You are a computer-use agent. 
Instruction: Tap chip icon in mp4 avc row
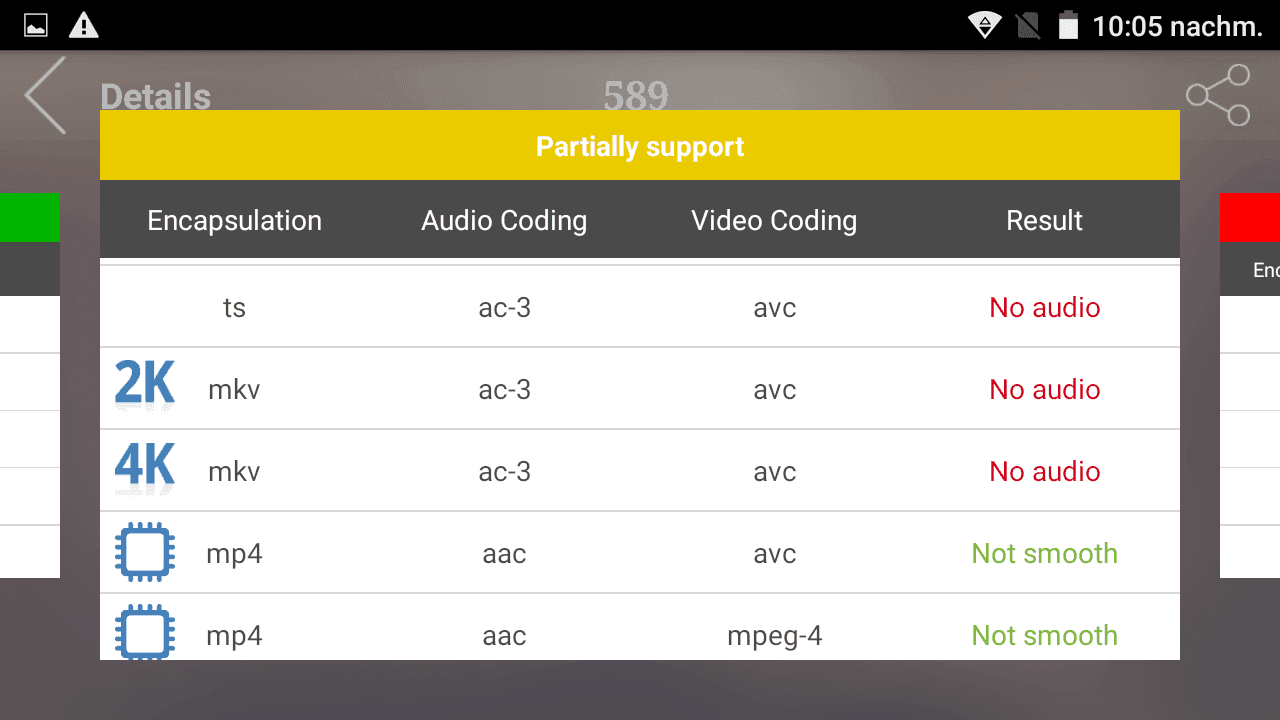click(x=145, y=553)
